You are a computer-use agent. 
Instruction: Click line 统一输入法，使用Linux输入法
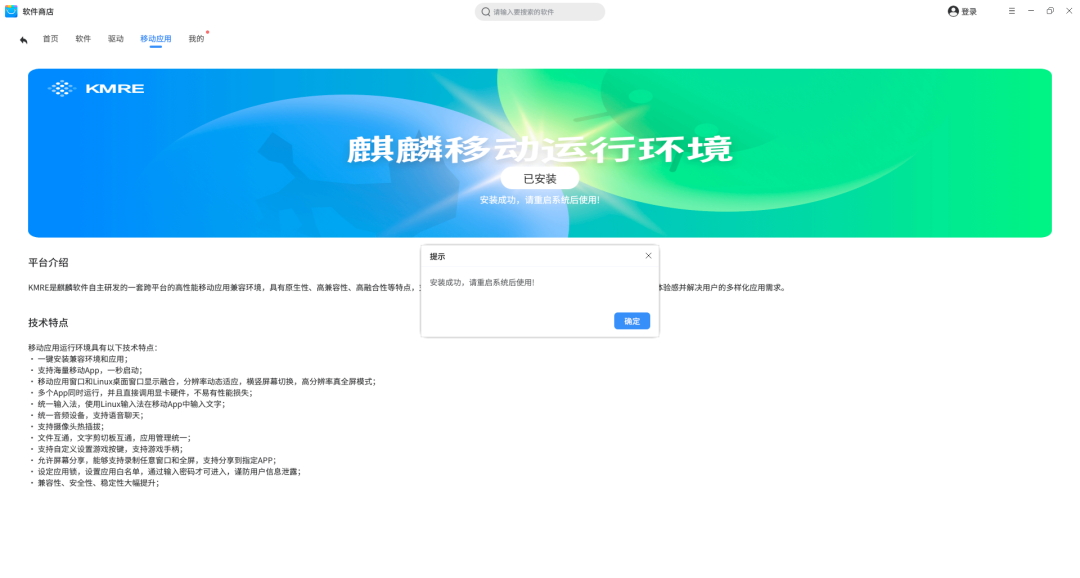132,404
